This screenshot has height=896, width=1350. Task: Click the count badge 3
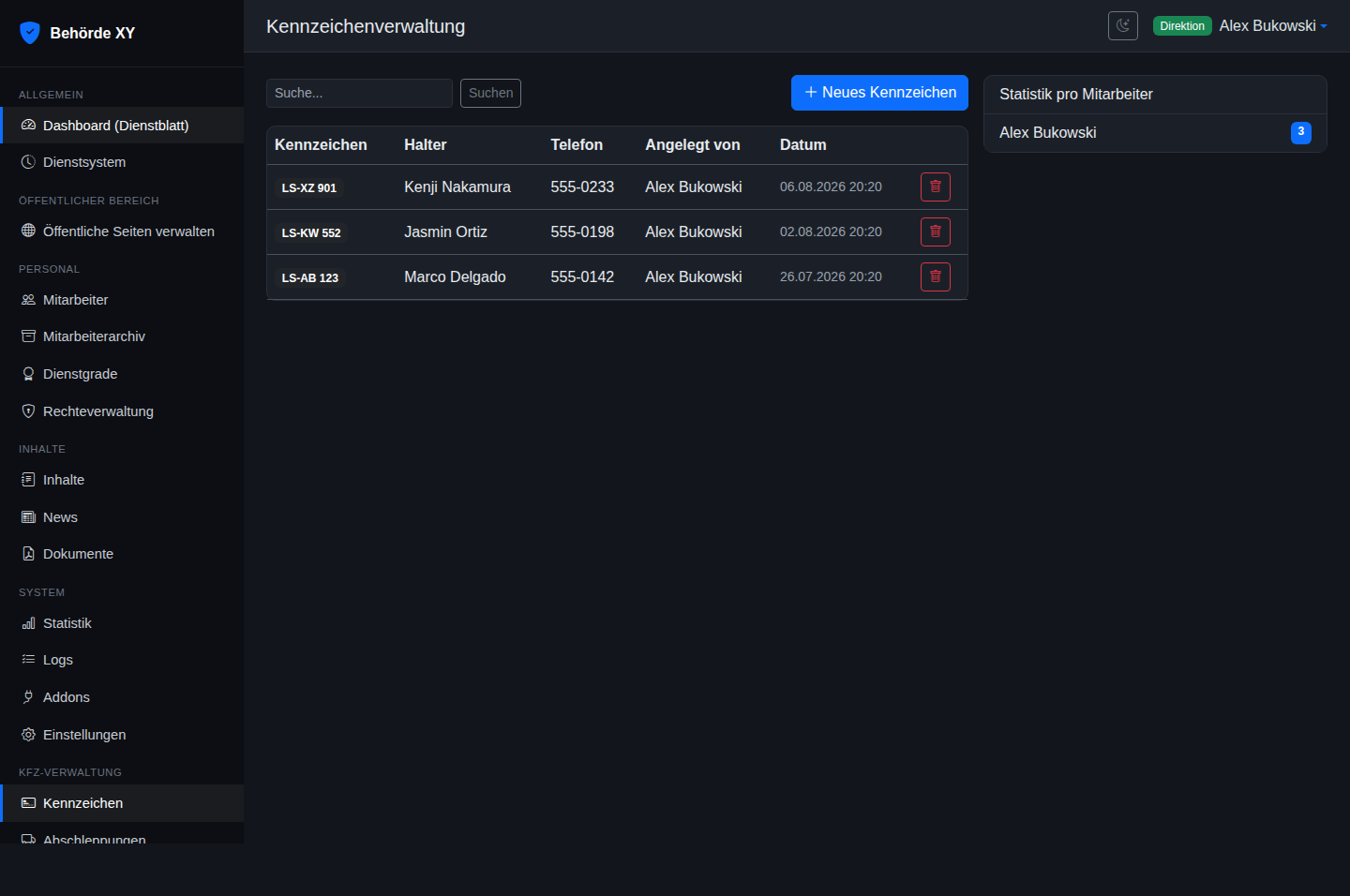pos(1301,132)
